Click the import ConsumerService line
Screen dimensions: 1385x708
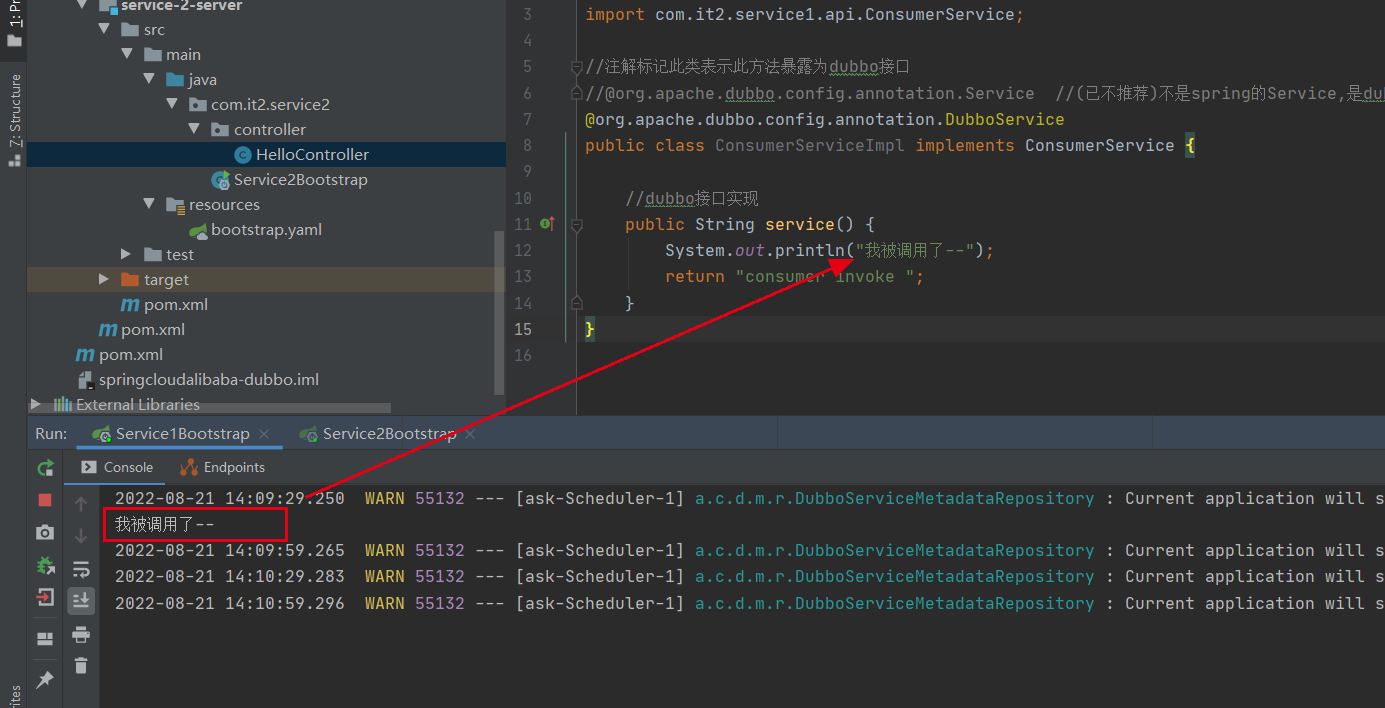[x=805, y=15]
